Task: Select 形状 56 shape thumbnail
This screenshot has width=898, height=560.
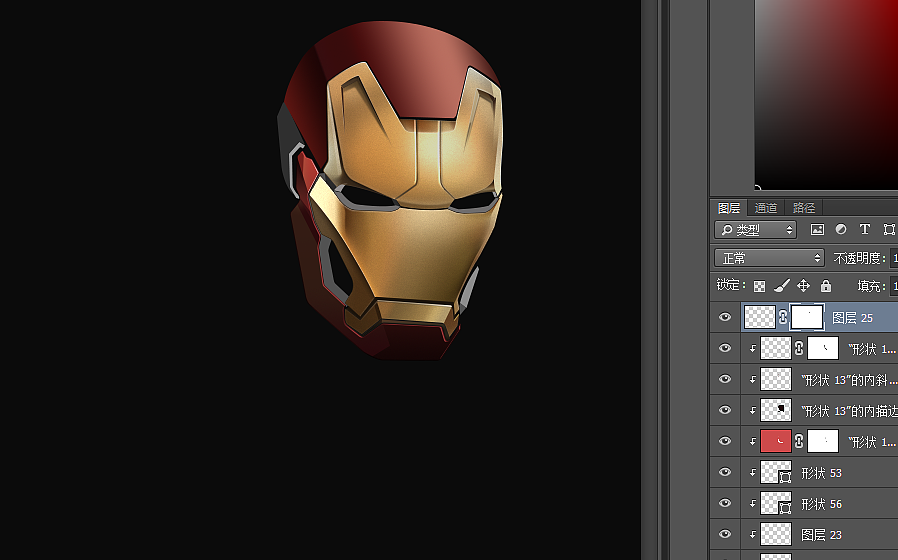Action: (776, 503)
